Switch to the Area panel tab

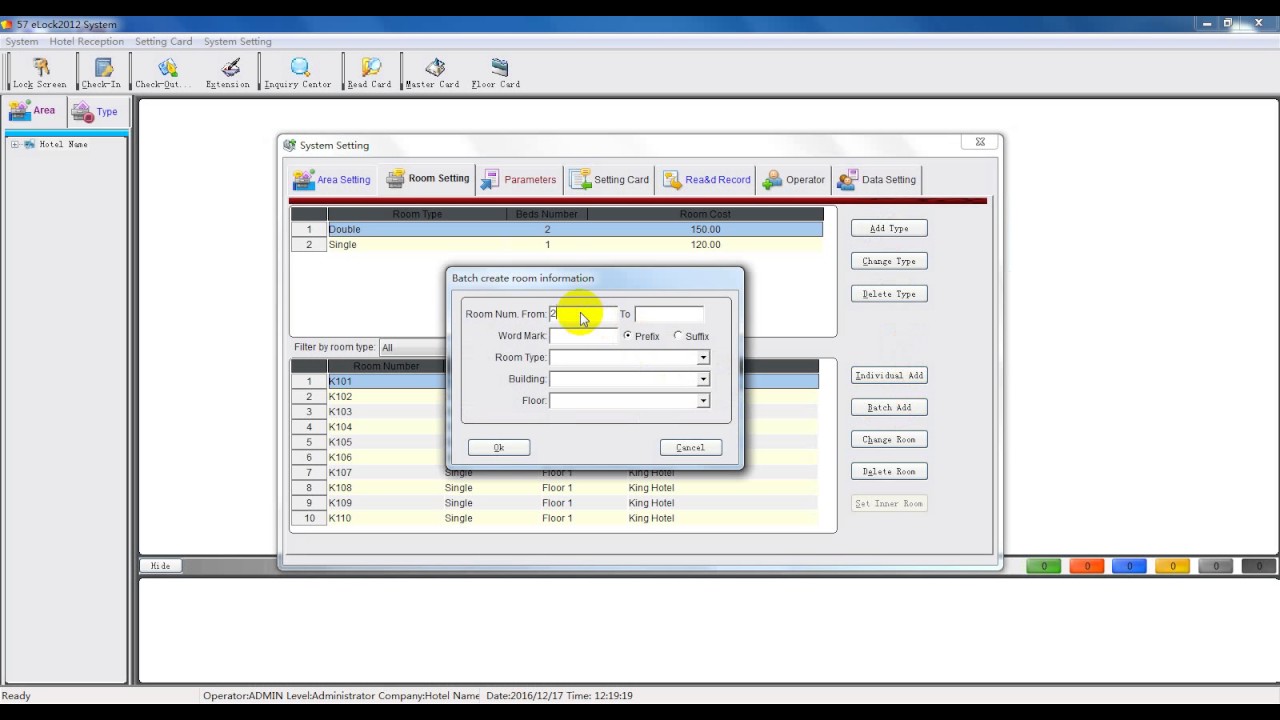coord(35,111)
